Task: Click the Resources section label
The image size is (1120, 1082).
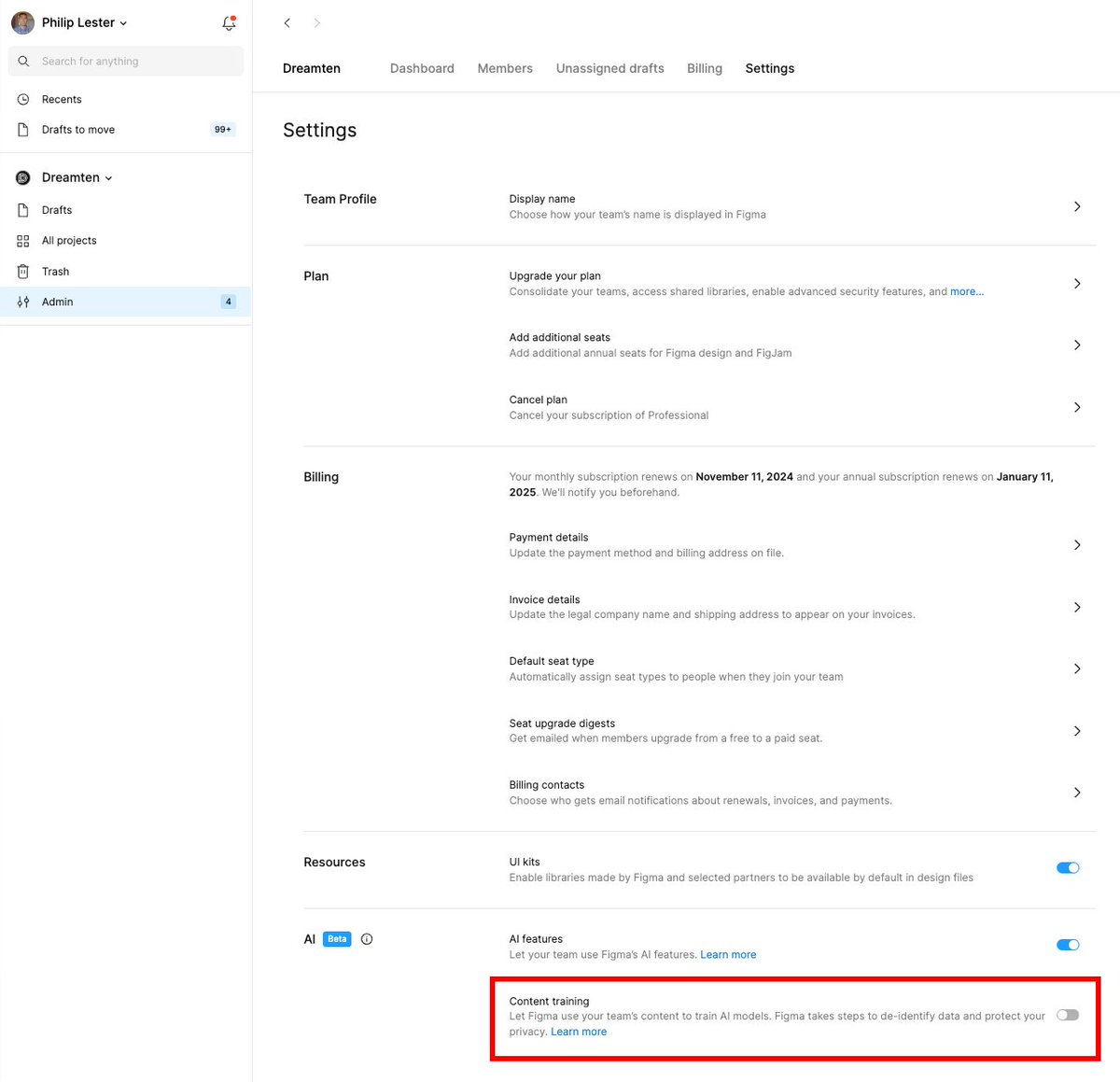Action: click(334, 863)
